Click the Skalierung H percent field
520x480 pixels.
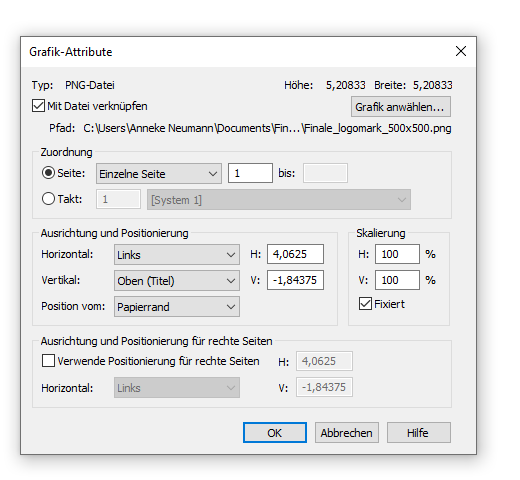coord(397,254)
